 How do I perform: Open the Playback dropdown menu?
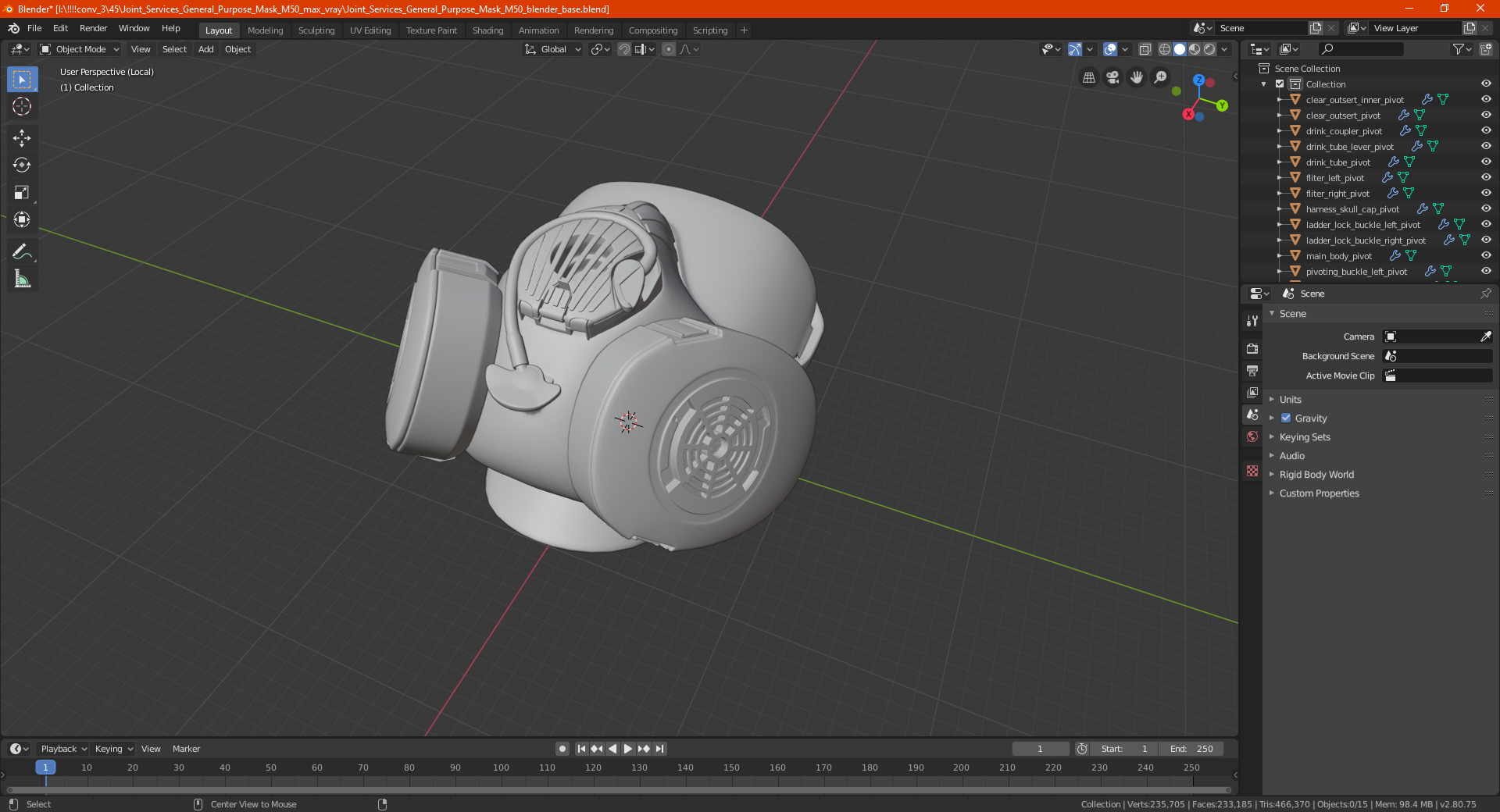point(63,749)
